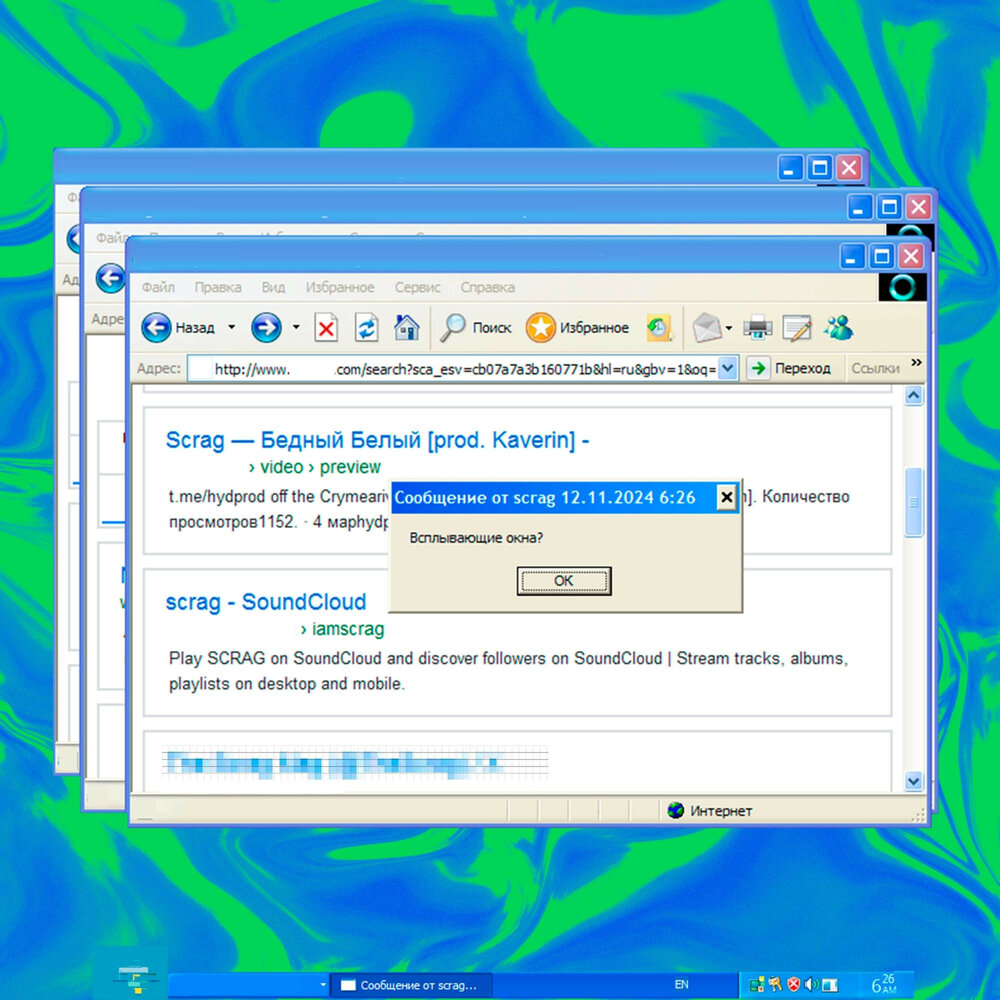Open the Mail icon dropdown arrow
This screenshot has height=1000, width=1000.
point(729,328)
